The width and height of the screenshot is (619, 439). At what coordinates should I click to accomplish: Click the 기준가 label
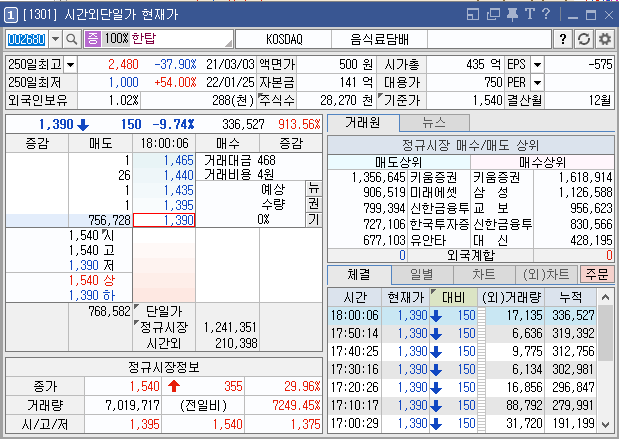[402, 100]
